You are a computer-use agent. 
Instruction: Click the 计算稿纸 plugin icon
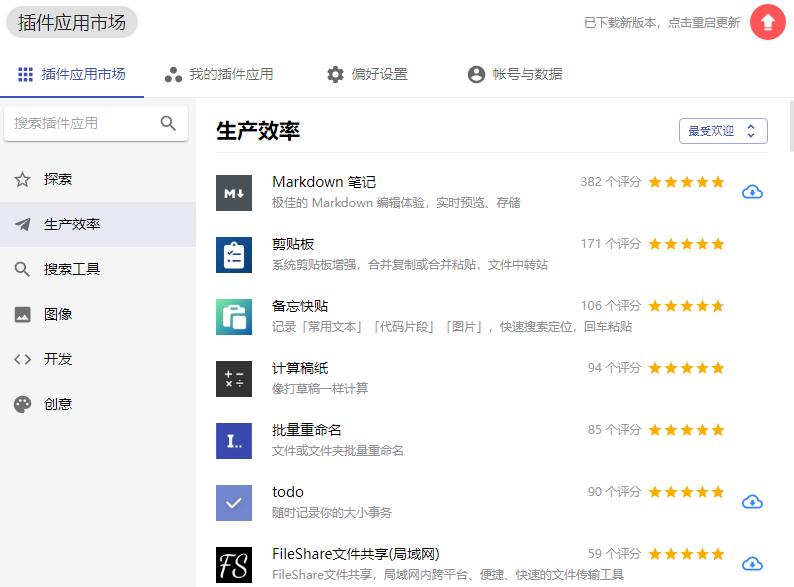234,379
